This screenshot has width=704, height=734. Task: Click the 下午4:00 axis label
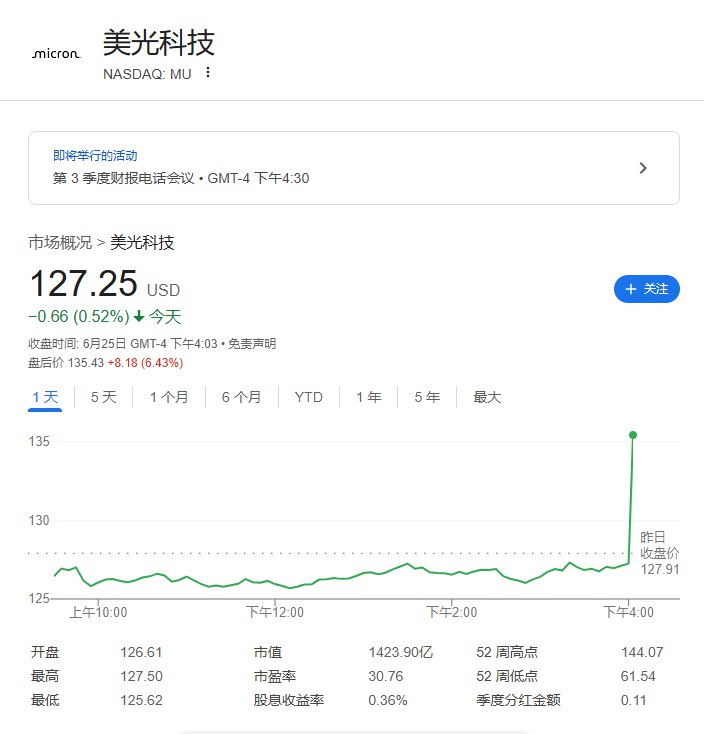pos(628,612)
